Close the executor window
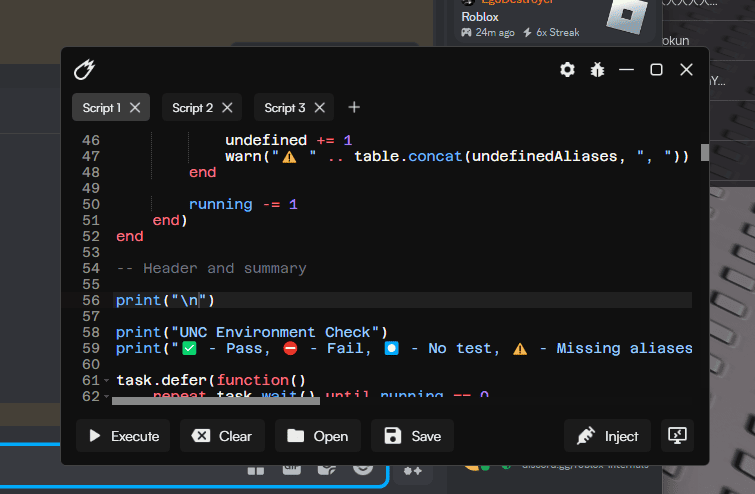Image resolution: width=755 pixels, height=494 pixels. tap(686, 70)
